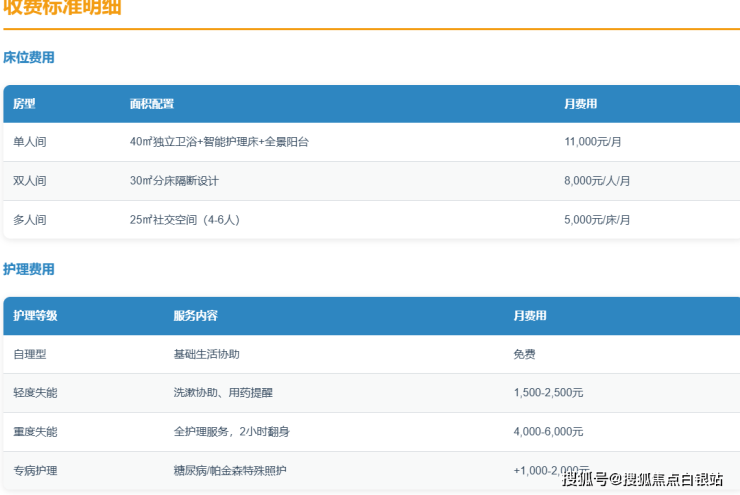Click the 收费标准明细 page title
This screenshot has width=740, height=495.
point(65,8)
